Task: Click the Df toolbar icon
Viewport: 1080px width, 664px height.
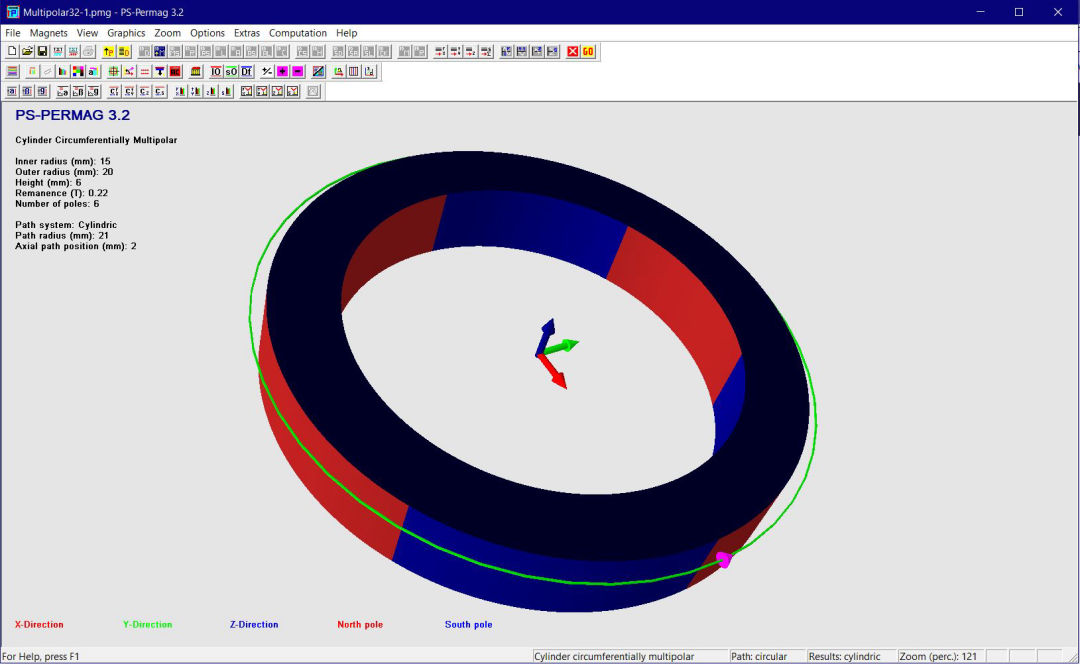Action: pyautogui.click(x=245, y=71)
